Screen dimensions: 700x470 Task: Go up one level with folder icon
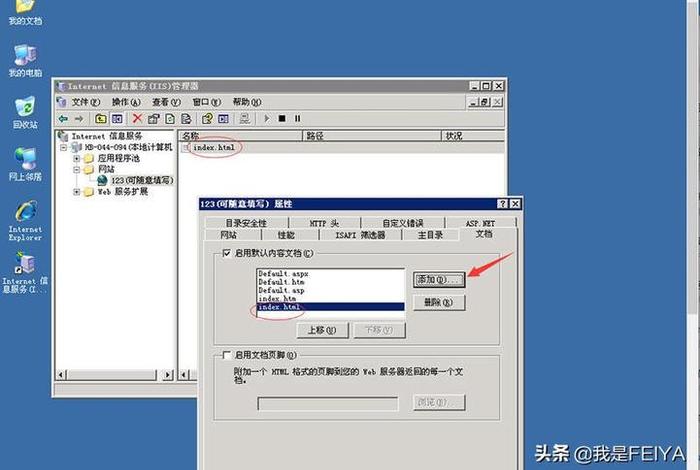tap(100, 119)
